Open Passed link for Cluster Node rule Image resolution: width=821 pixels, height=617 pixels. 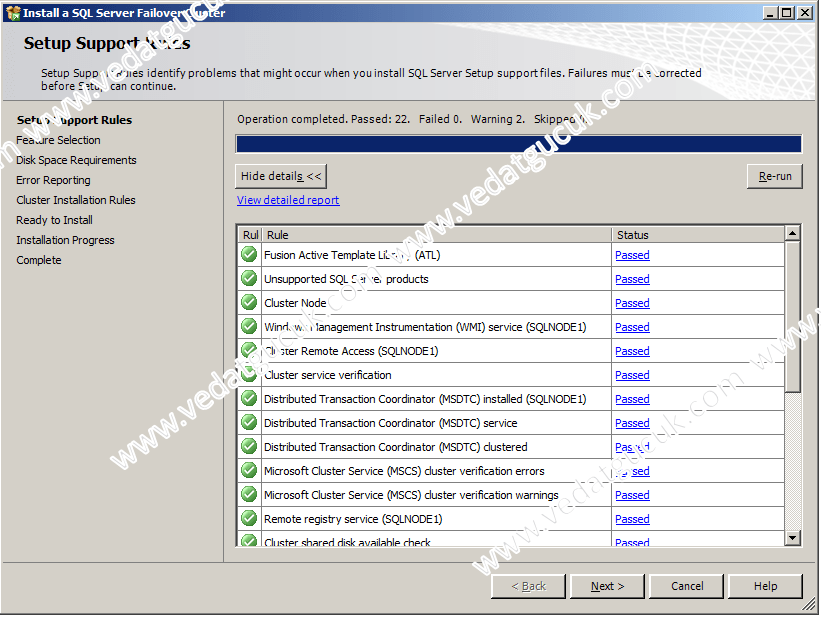[632, 303]
